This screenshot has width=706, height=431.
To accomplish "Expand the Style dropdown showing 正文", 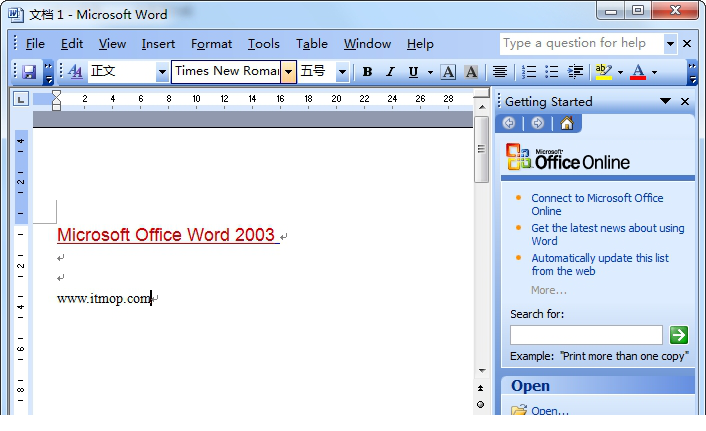I will click(x=162, y=72).
